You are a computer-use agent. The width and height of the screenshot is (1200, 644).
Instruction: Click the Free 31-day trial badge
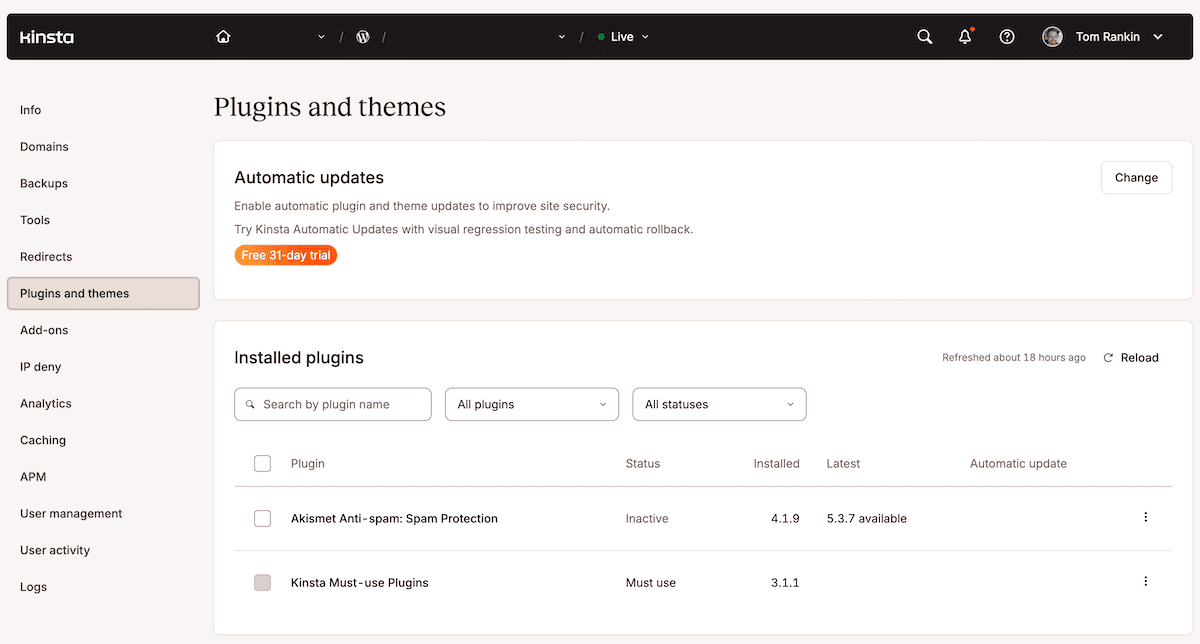pyautogui.click(x=286, y=255)
